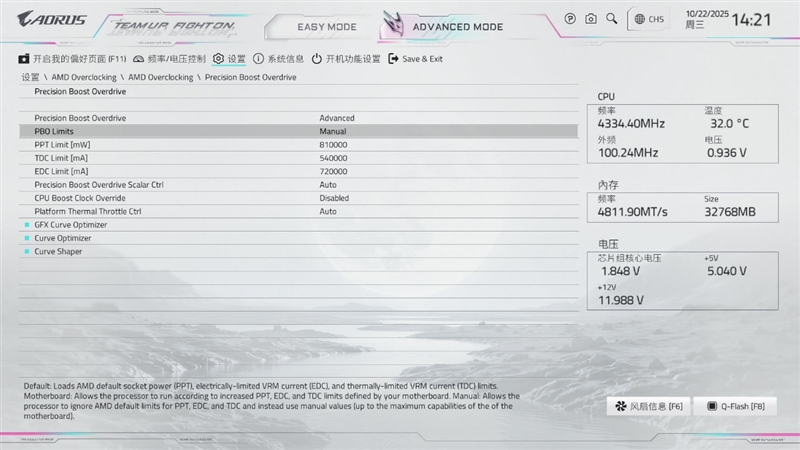Select CPU Boost Clock Override label
800x450 pixels.
pyautogui.click(x=80, y=198)
